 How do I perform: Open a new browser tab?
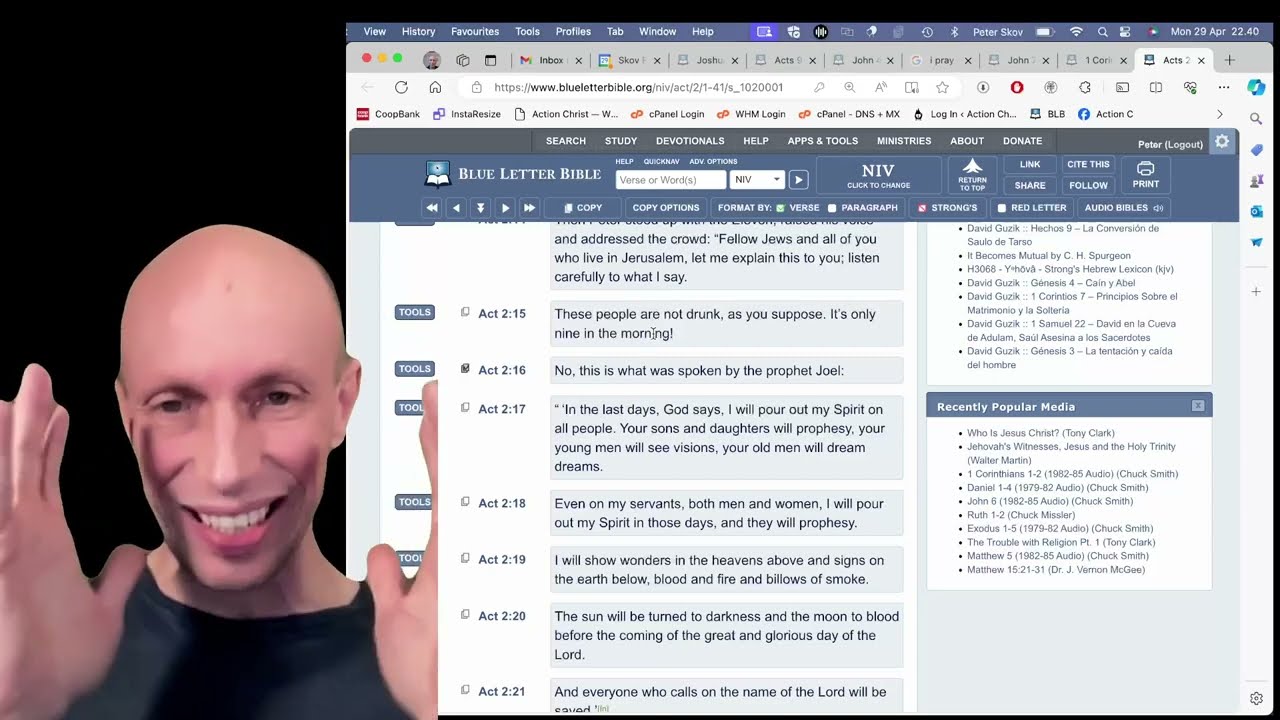point(1229,60)
